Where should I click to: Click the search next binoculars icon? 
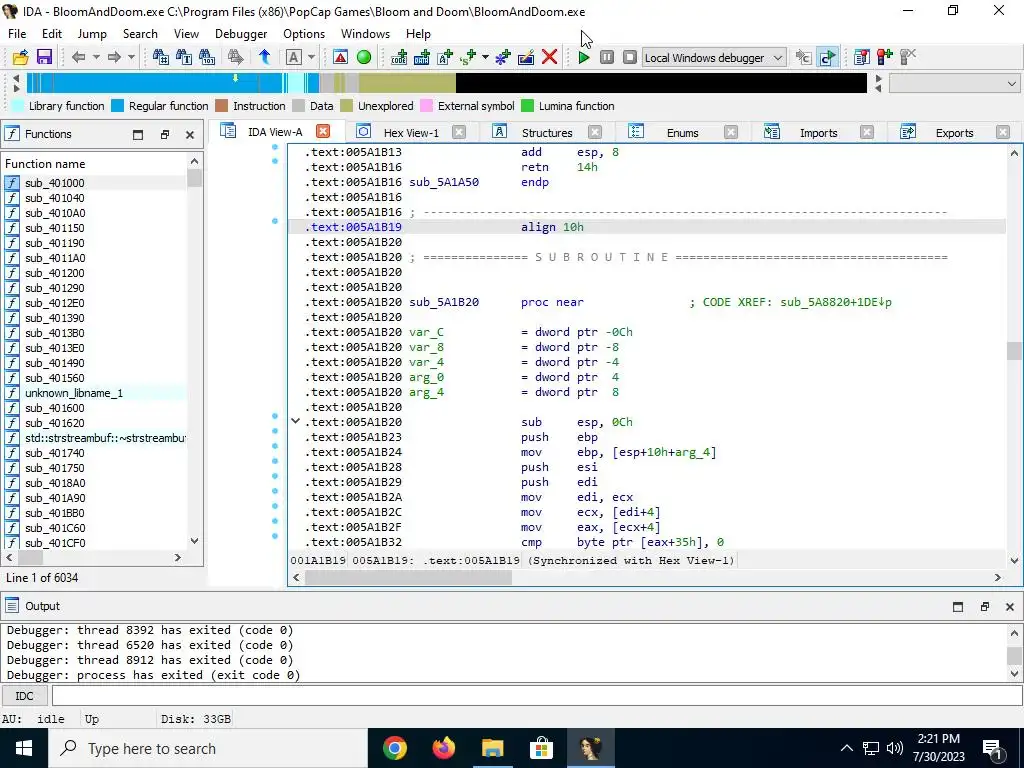(235, 57)
